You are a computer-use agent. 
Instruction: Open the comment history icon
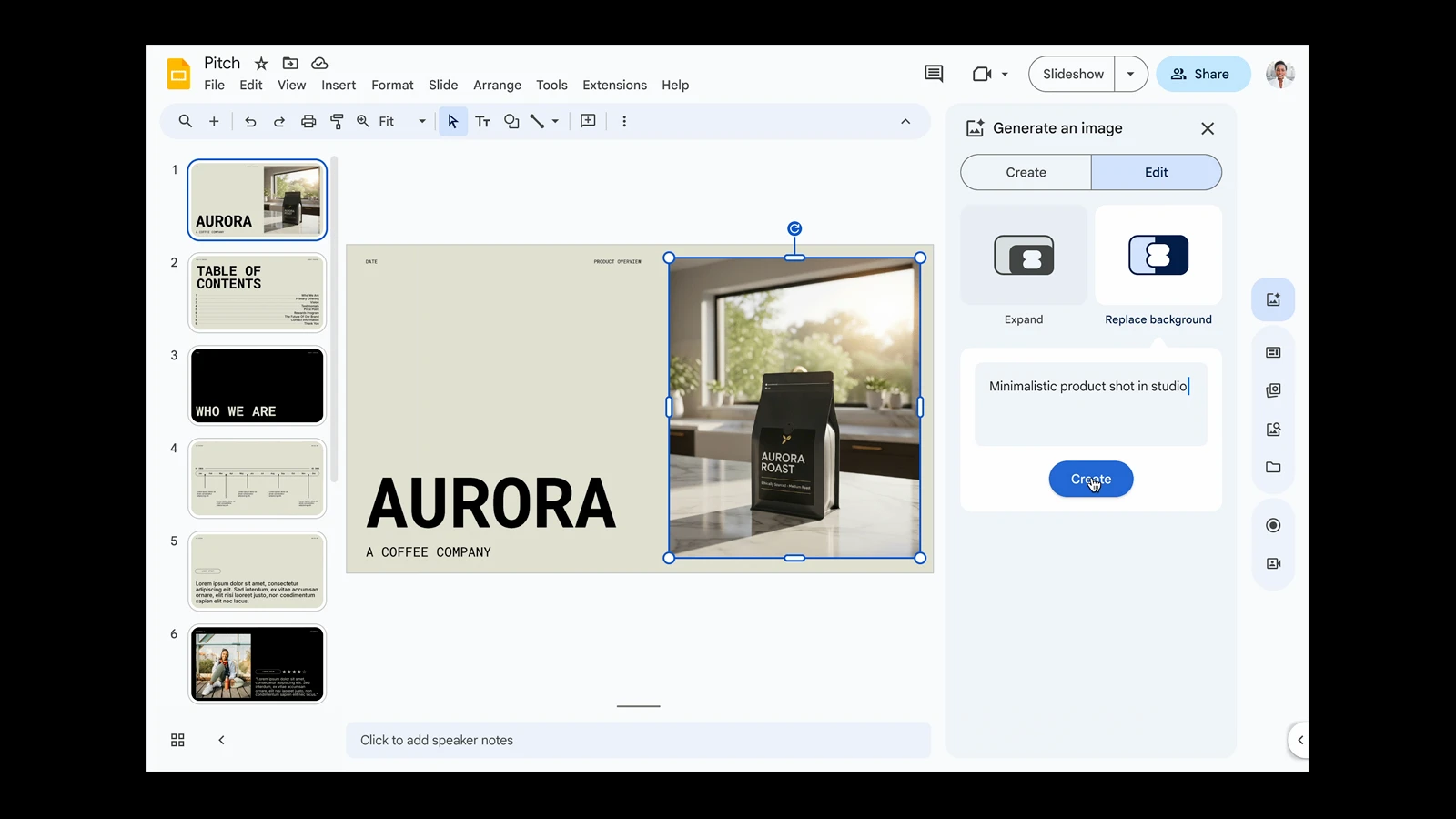point(934,74)
